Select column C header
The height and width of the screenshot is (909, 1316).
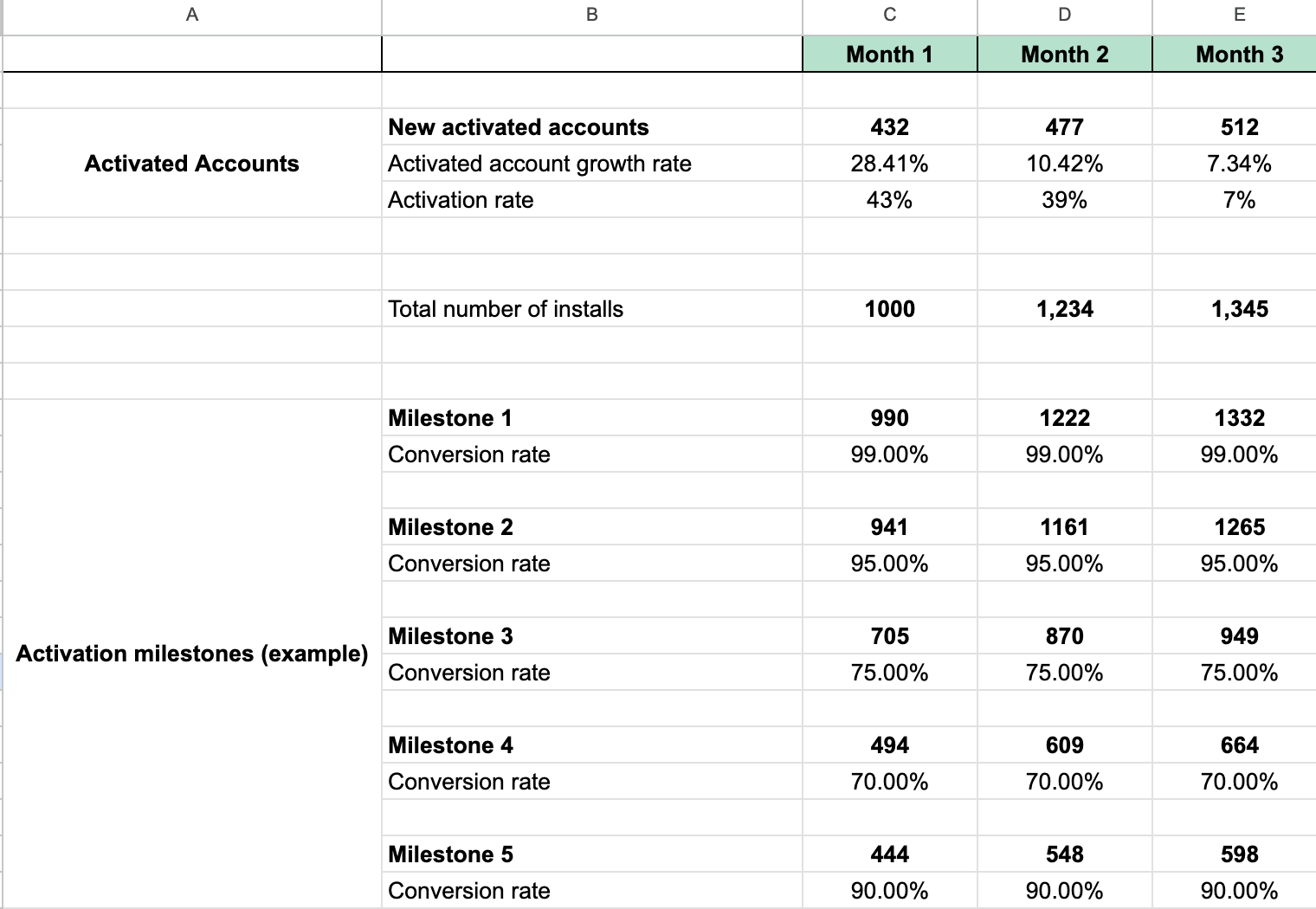(889, 15)
